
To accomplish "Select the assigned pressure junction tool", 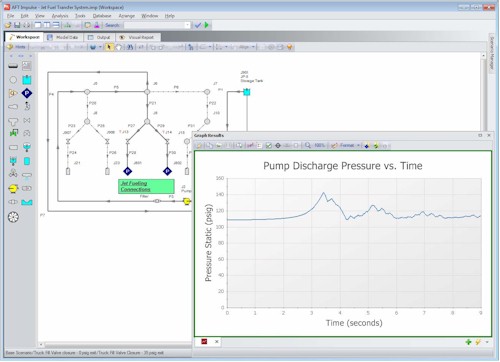I will pyautogui.click(x=27, y=93).
